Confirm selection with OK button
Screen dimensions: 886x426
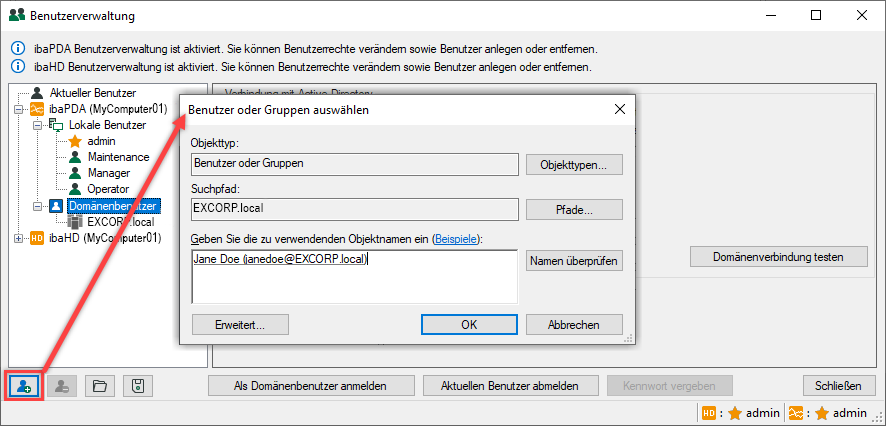point(469,324)
